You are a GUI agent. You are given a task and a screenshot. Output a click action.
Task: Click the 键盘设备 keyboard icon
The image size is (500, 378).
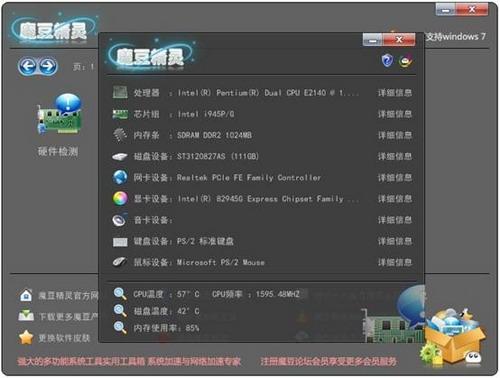(x=120, y=242)
